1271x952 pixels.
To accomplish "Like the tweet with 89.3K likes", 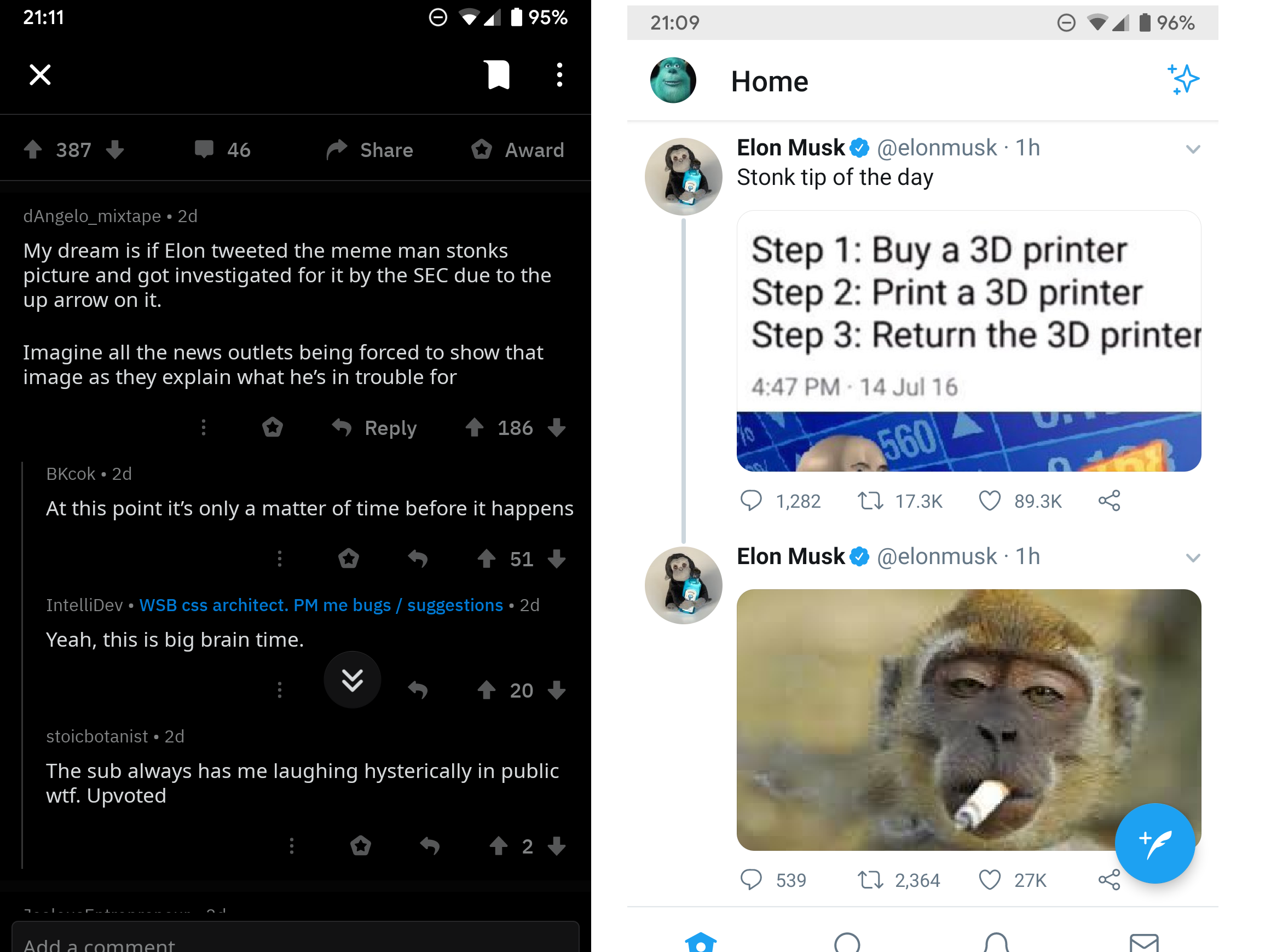I will click(x=990, y=501).
